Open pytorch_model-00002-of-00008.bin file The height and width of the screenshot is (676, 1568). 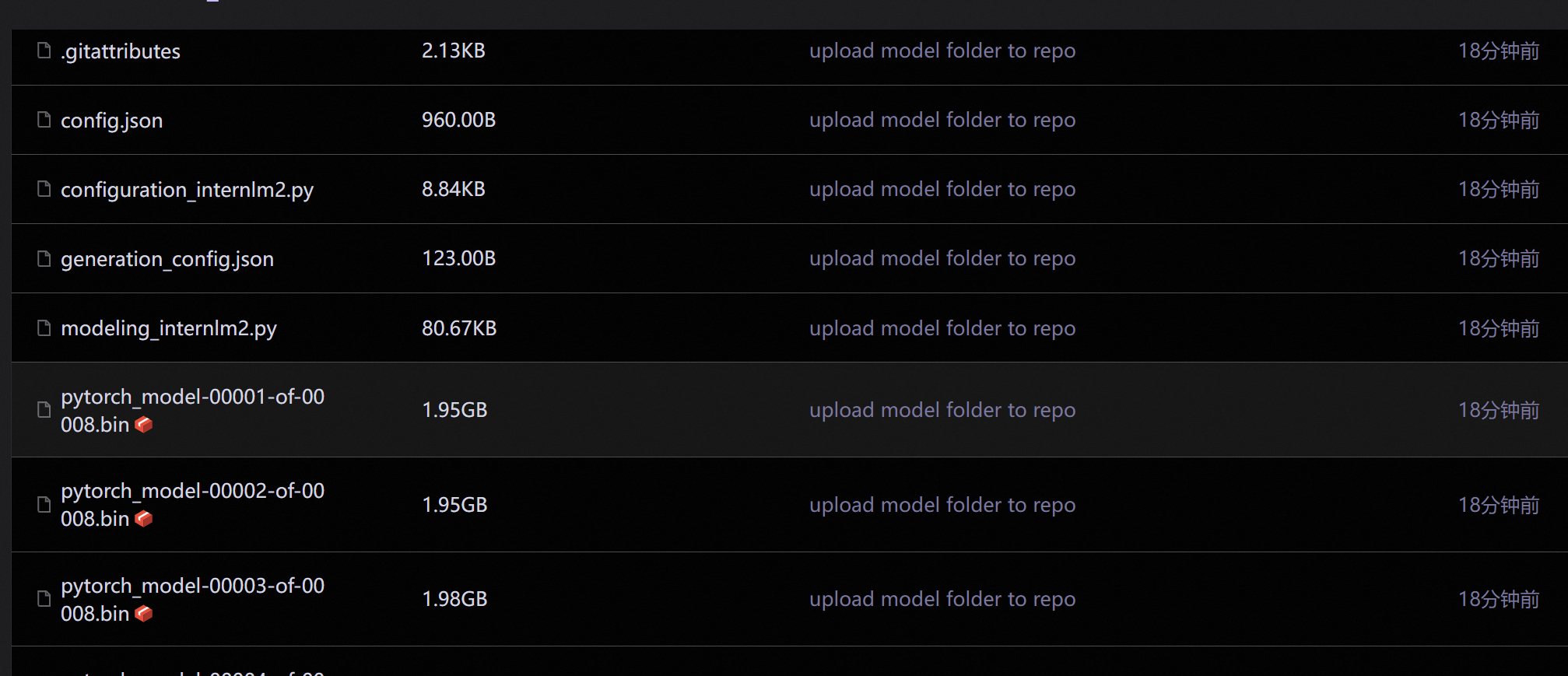click(192, 505)
